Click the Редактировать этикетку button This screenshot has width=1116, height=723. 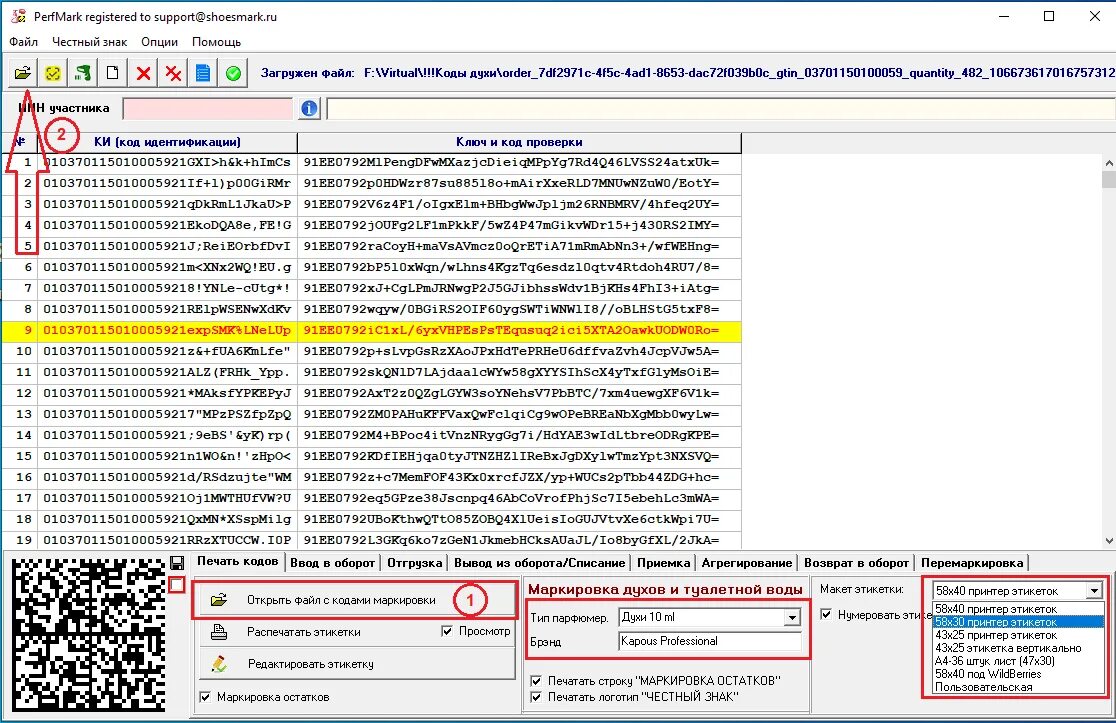tap(357, 664)
